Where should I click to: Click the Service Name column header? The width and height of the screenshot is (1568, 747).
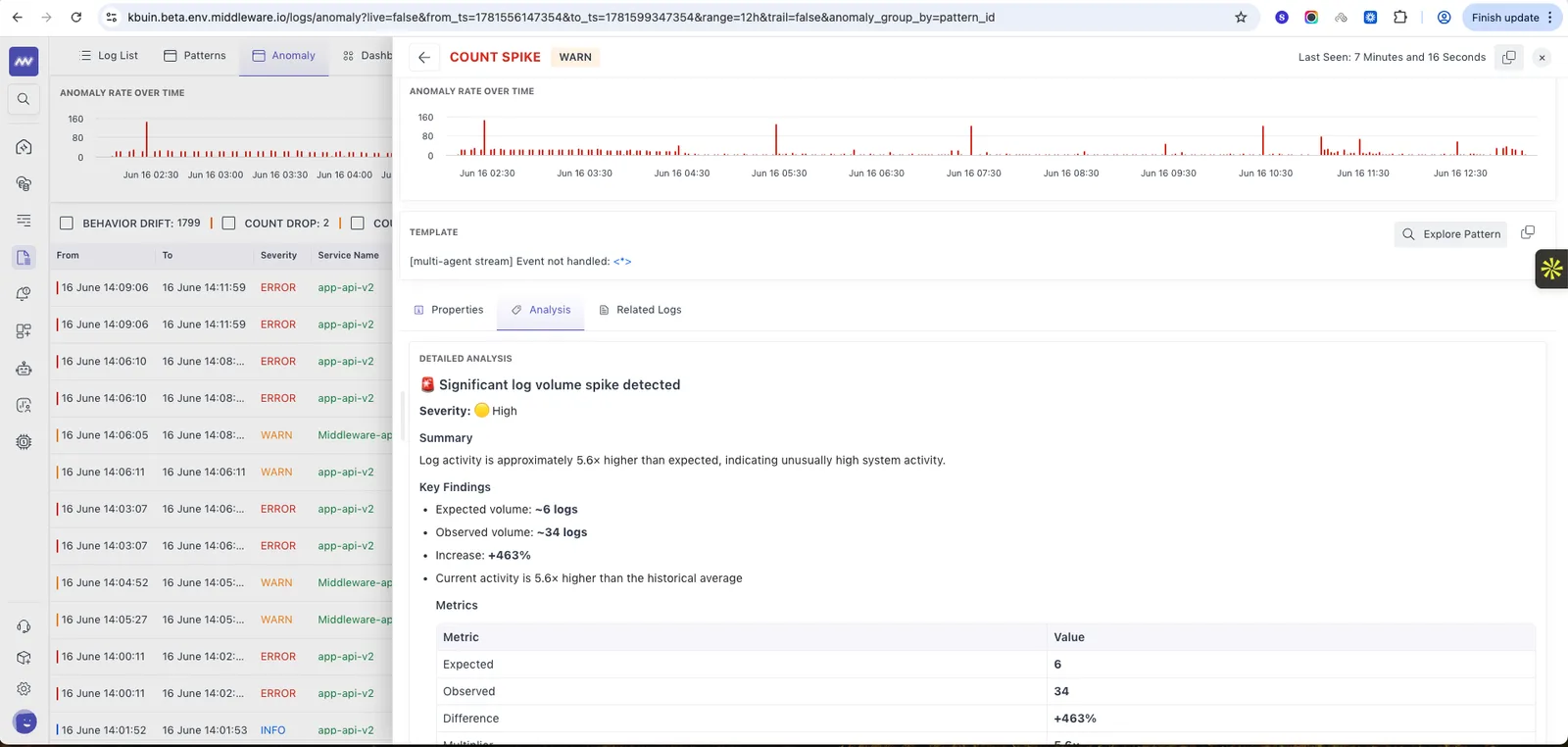348,255
